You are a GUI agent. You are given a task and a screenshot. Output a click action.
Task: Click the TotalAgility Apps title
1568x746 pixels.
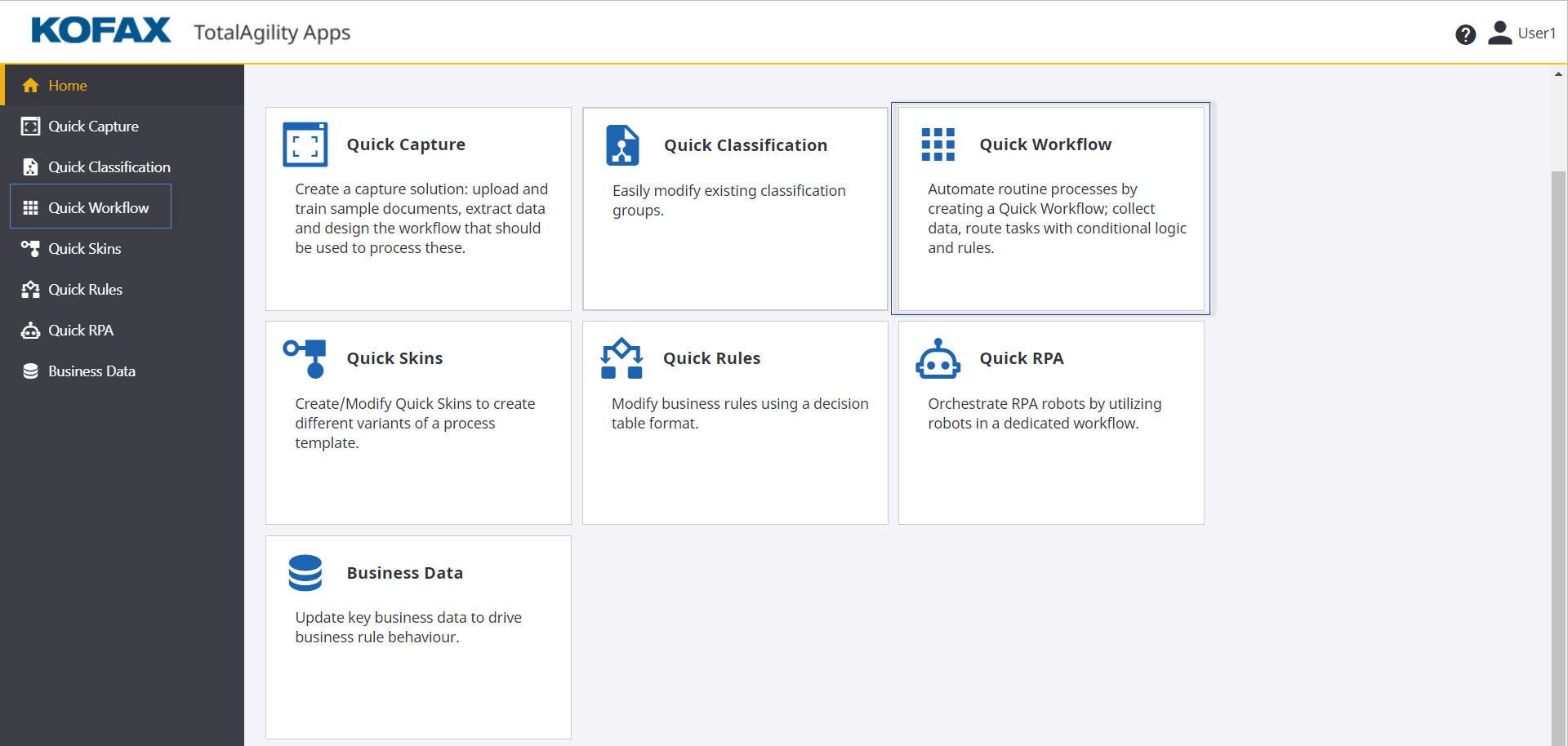point(271,33)
